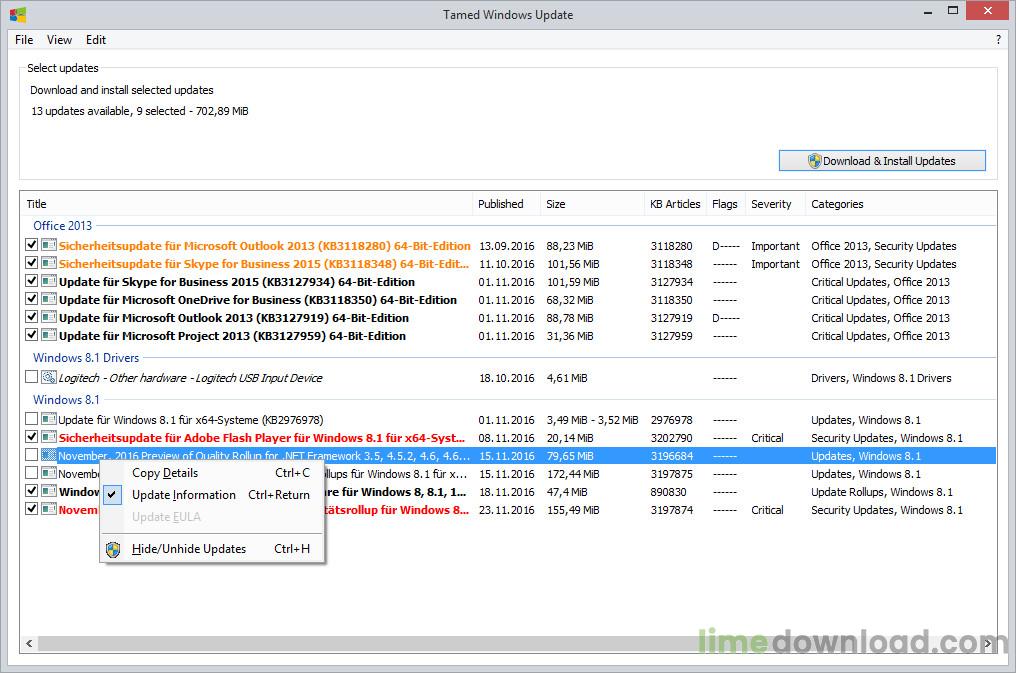Click the driver icon beside Logitech USB Input Device
The height and width of the screenshot is (673, 1016).
tap(49, 378)
